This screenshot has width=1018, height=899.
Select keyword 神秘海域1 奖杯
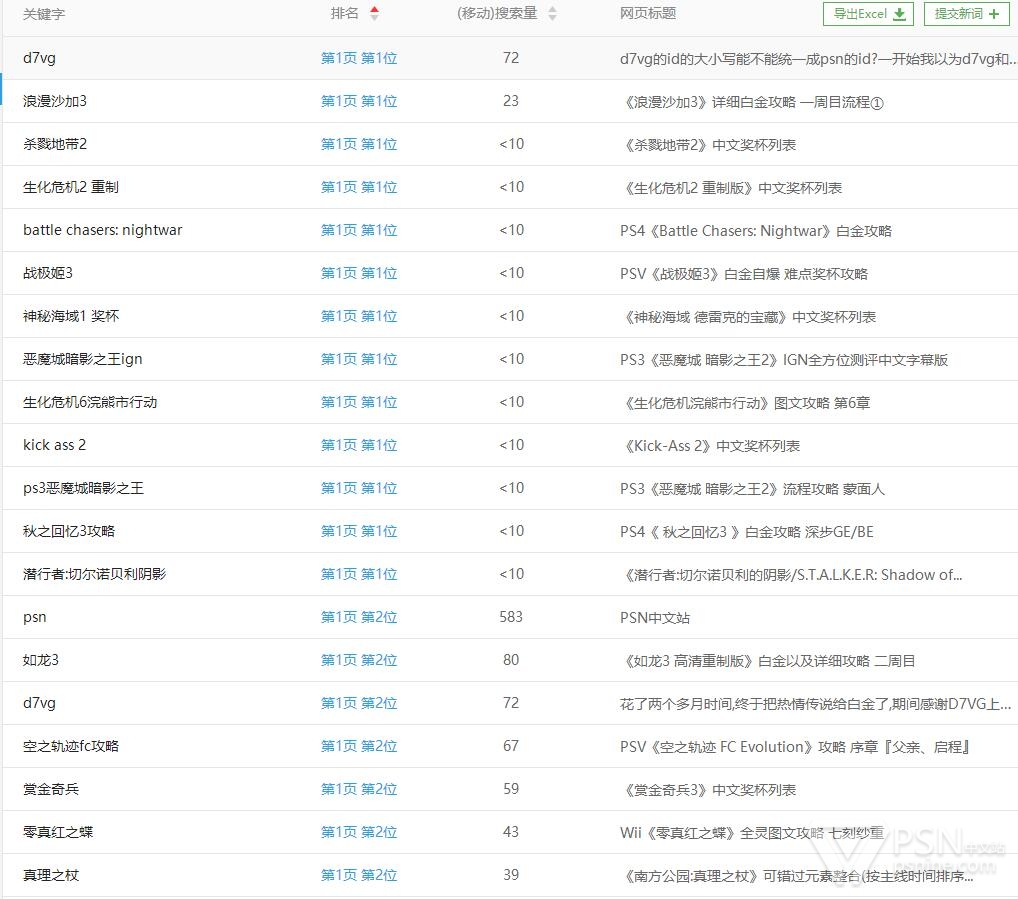click(71, 316)
